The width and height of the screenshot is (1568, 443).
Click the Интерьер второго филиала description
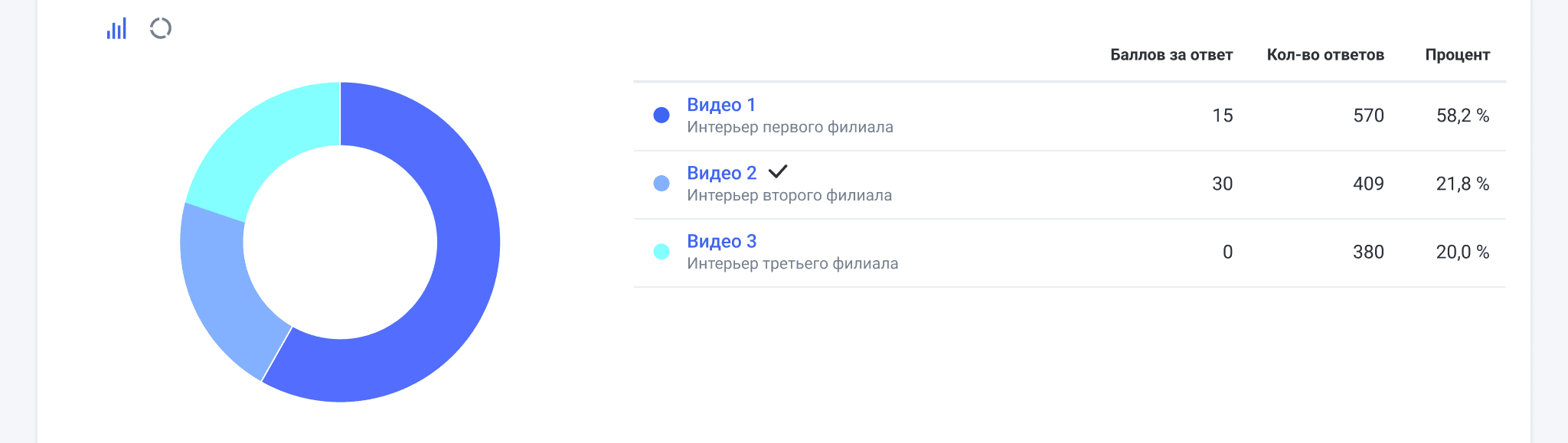pyautogui.click(x=789, y=195)
